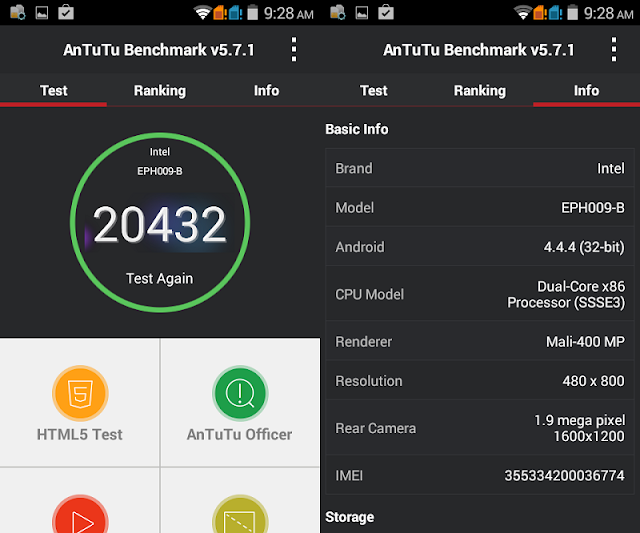Tap the Android 4.4.4 (32-bit) row
The height and width of the screenshot is (533, 640).
click(x=480, y=247)
